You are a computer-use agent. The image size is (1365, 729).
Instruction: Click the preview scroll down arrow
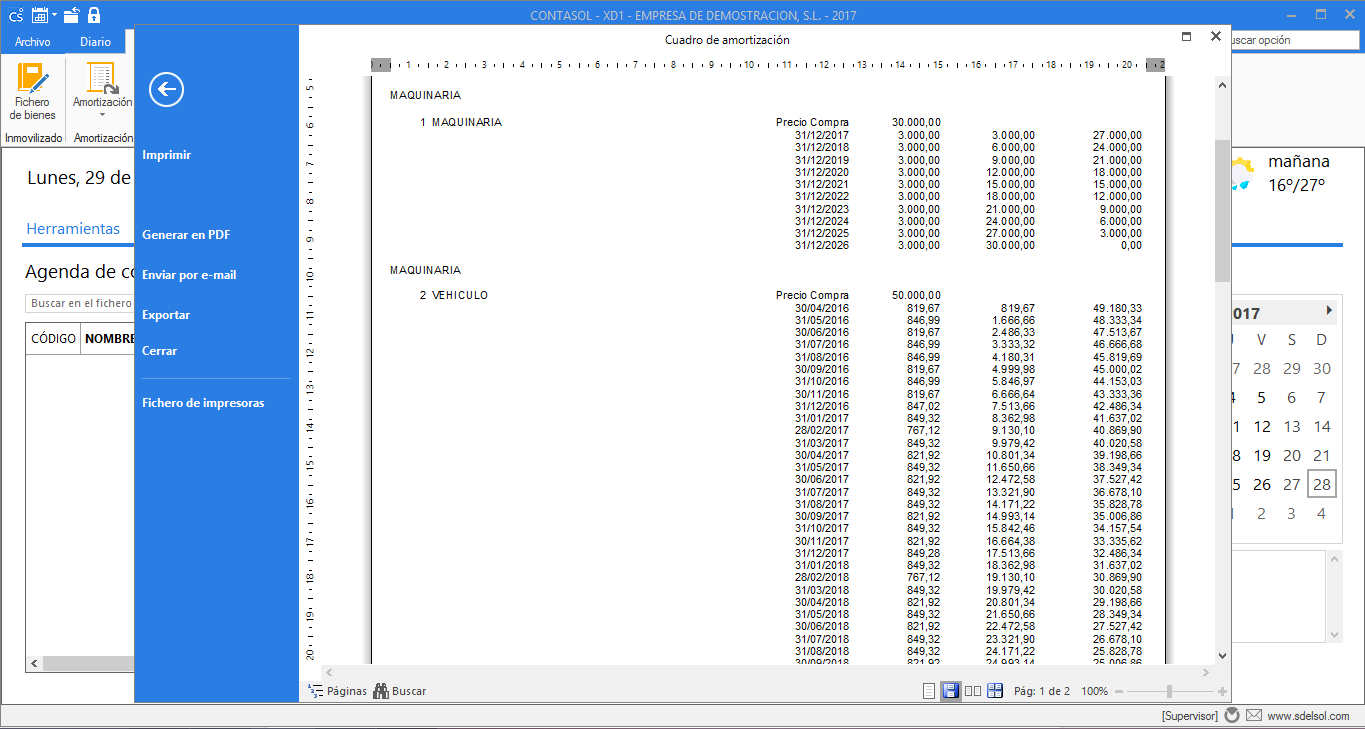[x=1222, y=656]
